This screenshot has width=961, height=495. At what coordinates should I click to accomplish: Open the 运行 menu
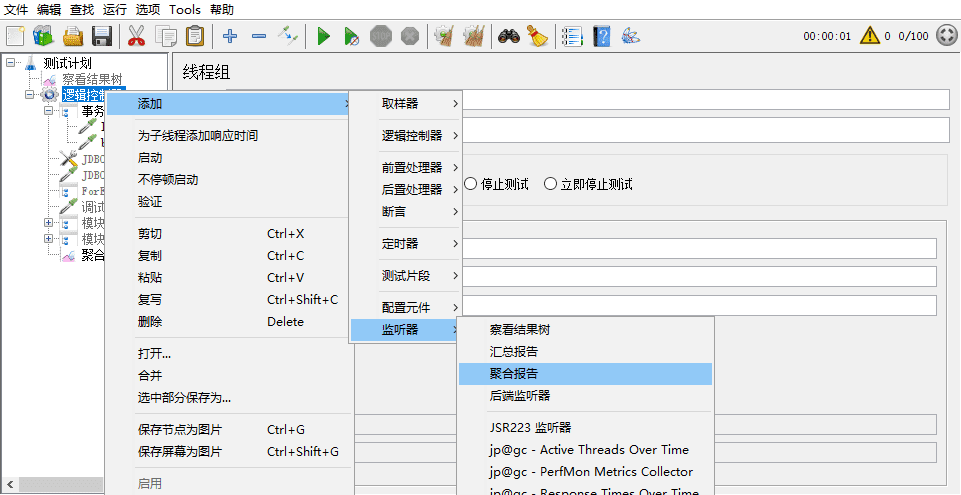(x=115, y=10)
